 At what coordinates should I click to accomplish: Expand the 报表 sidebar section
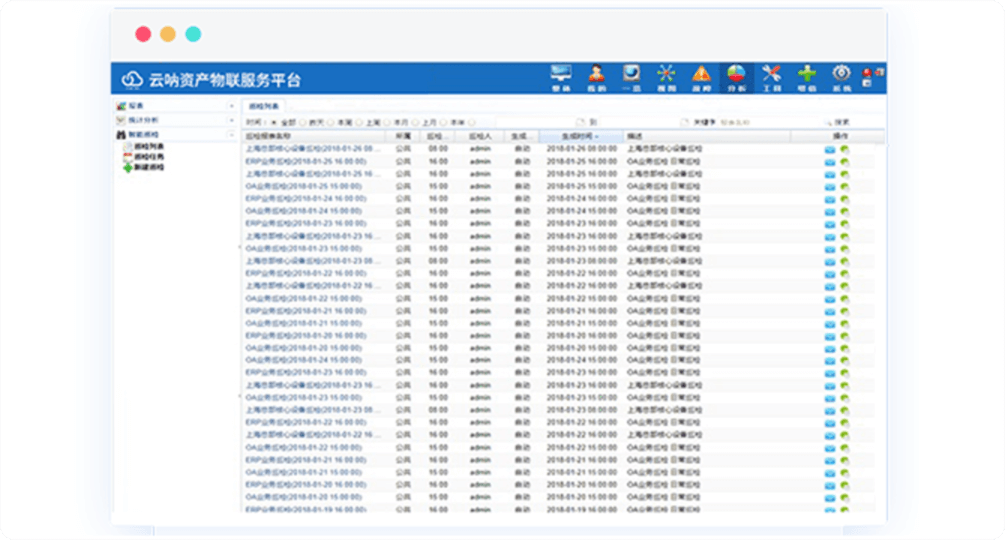[x=231, y=106]
